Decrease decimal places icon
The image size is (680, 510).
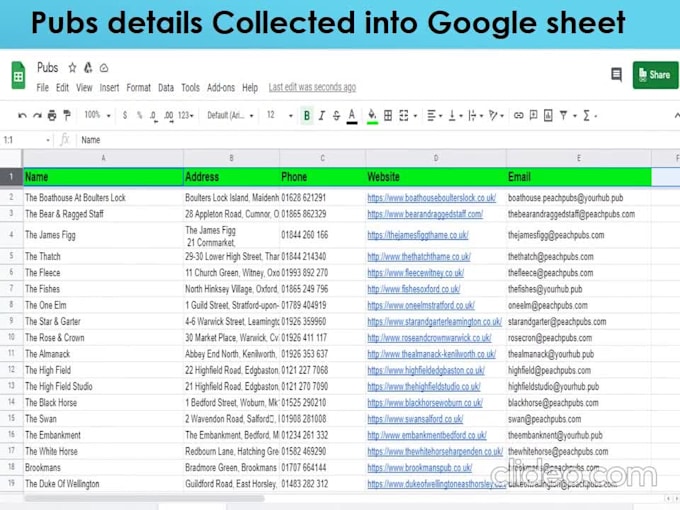153,116
